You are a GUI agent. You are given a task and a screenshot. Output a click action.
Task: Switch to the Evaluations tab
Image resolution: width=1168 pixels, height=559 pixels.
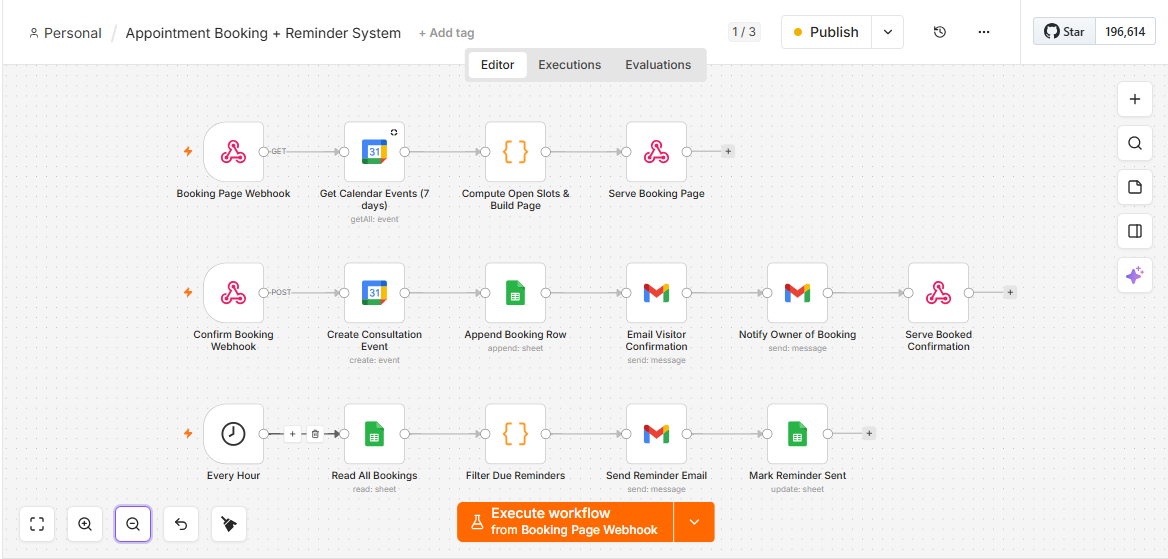click(658, 65)
